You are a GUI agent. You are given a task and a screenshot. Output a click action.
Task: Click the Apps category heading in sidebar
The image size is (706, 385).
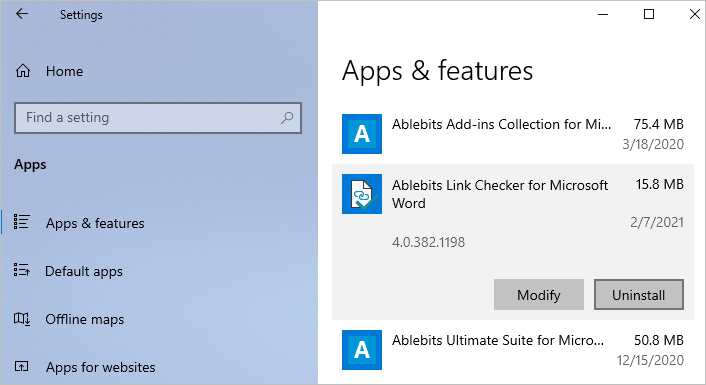(x=30, y=165)
